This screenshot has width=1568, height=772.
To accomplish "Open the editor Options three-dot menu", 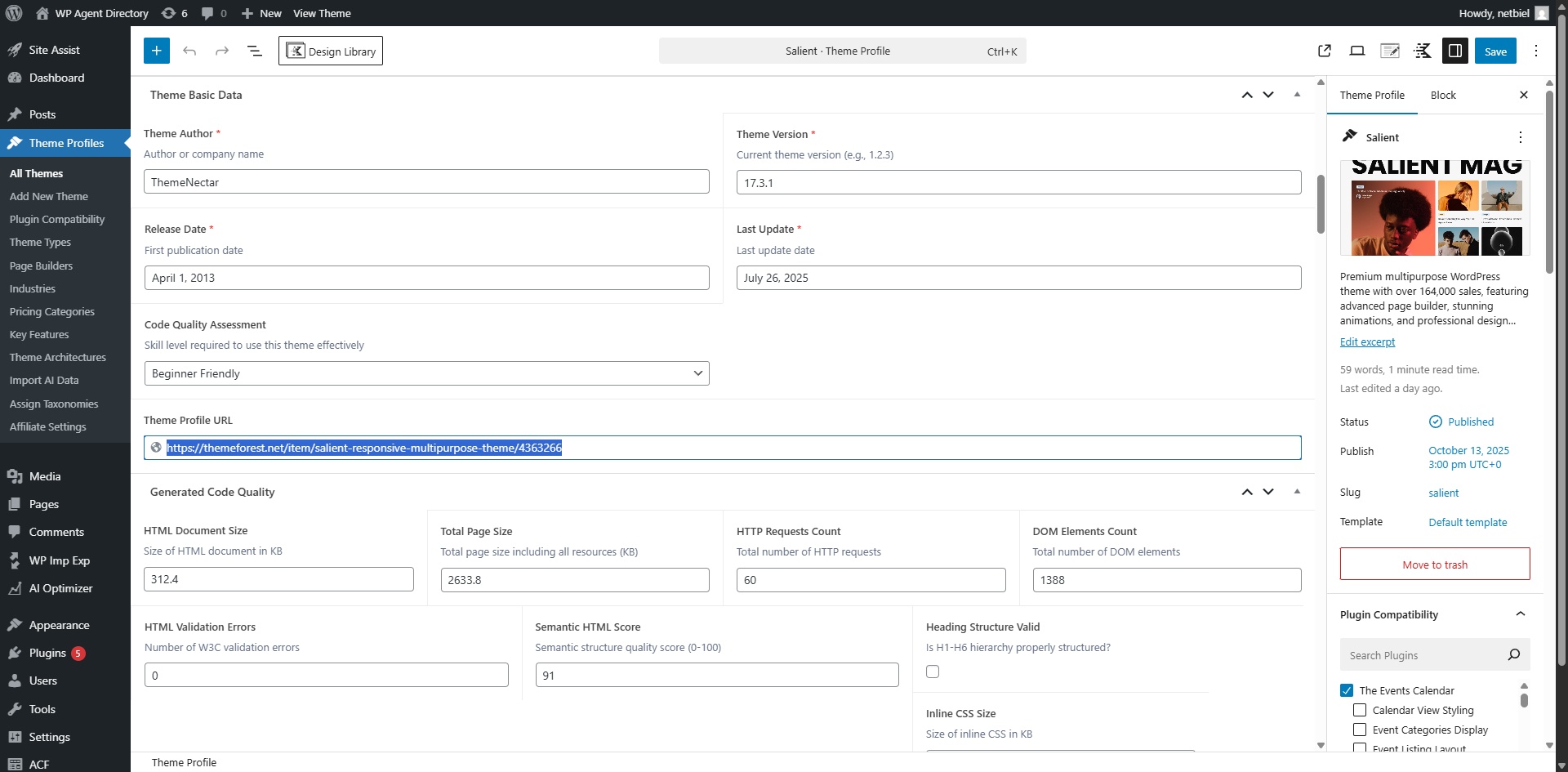I will pos(1535,51).
